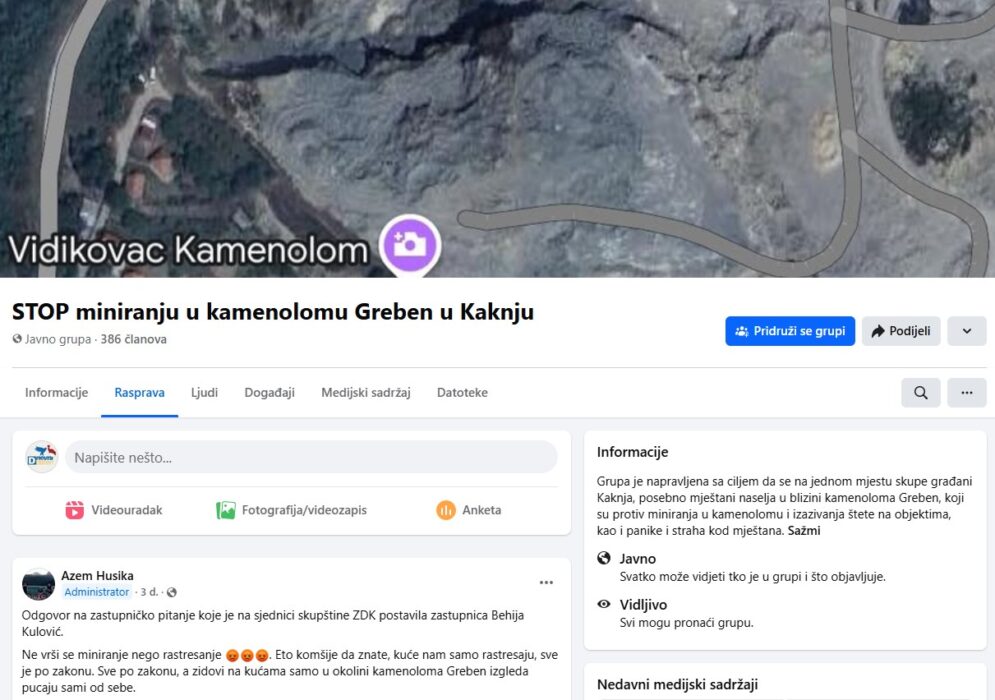Click the purple camera cover photo icon

click(409, 244)
